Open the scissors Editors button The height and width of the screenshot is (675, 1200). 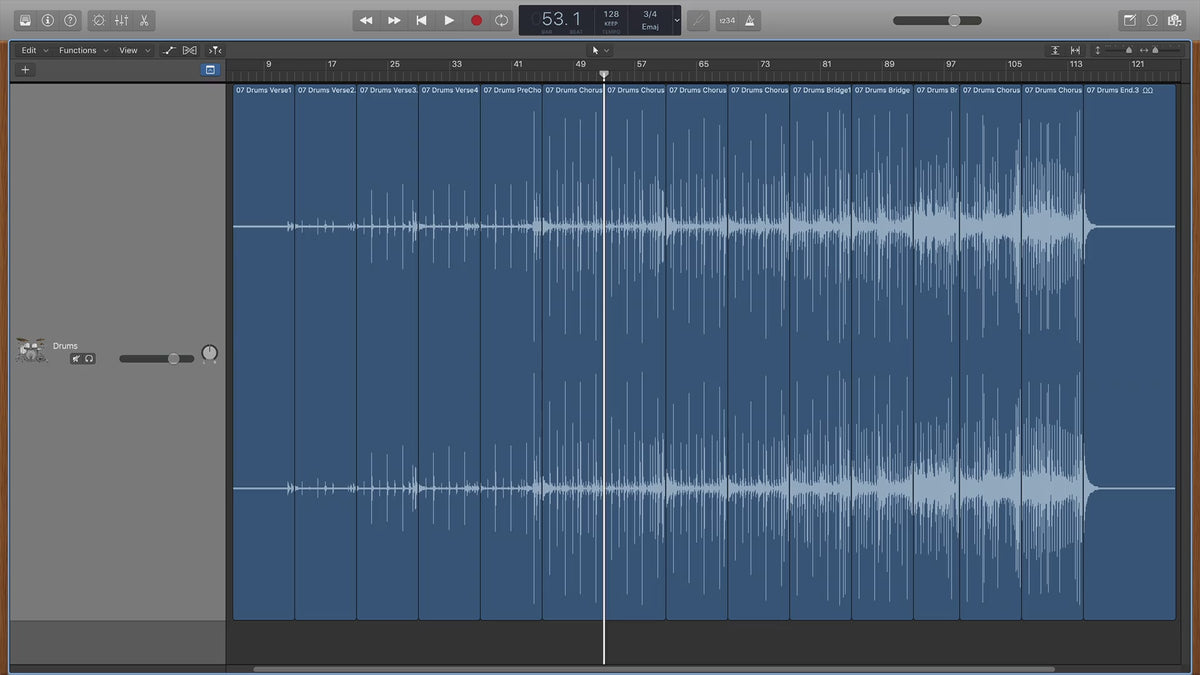coord(144,20)
